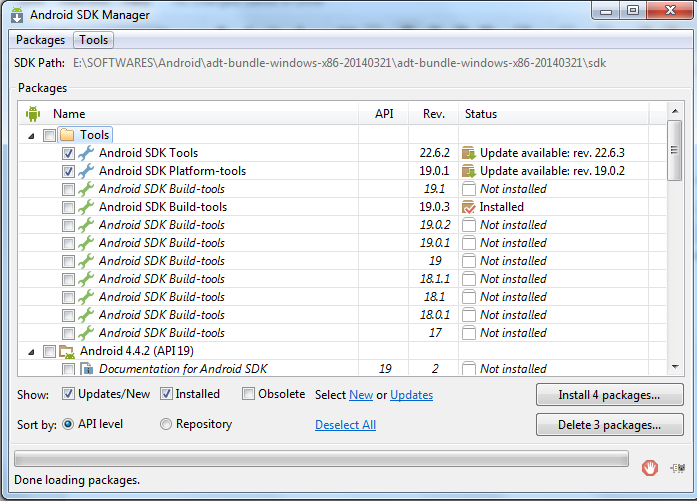Click the Not installed status icon for rev 18.1.1
The image size is (697, 501).
pyautogui.click(x=469, y=279)
